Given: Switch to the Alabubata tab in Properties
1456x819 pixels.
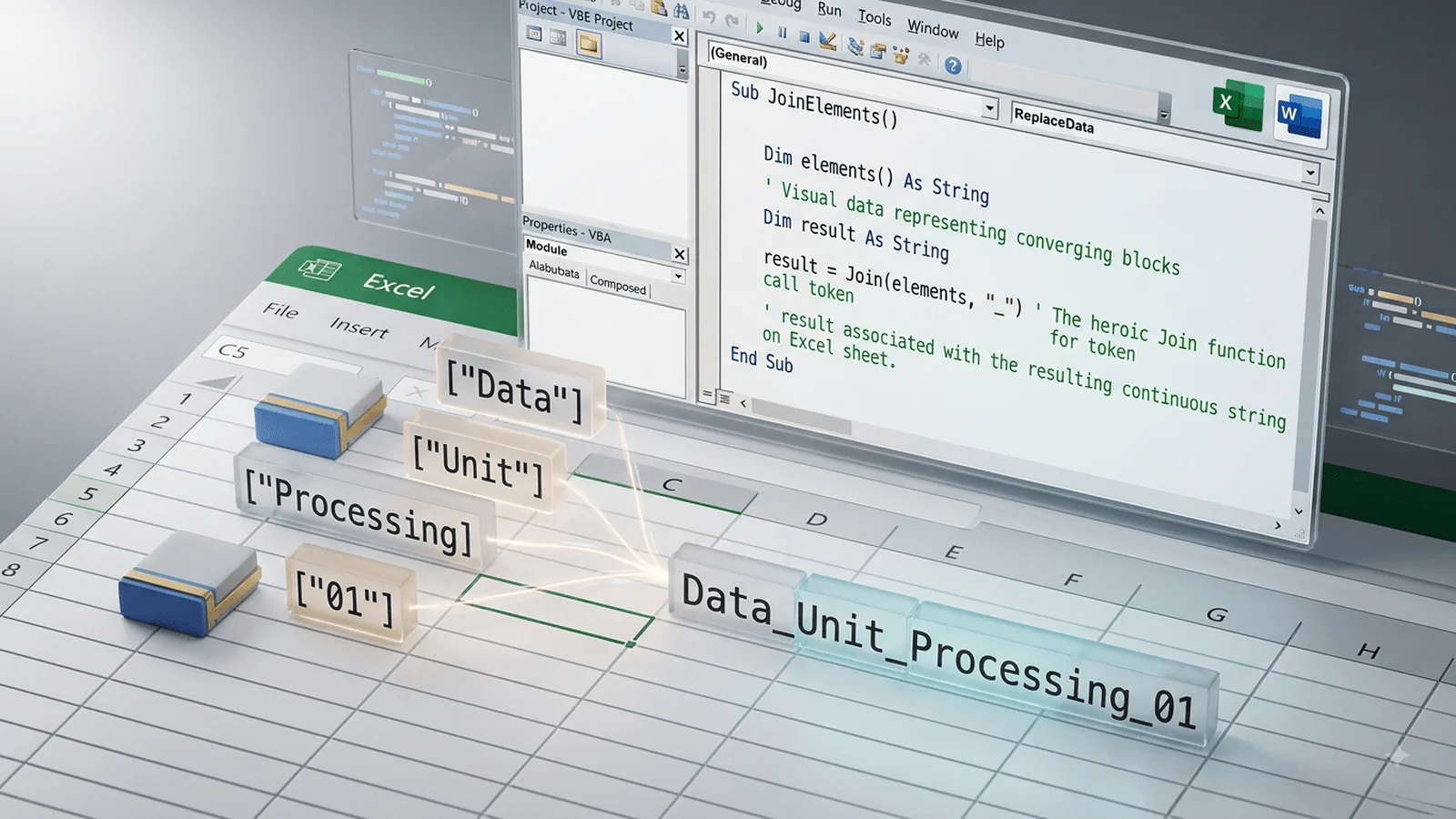Looking at the screenshot, I should 554,269.
